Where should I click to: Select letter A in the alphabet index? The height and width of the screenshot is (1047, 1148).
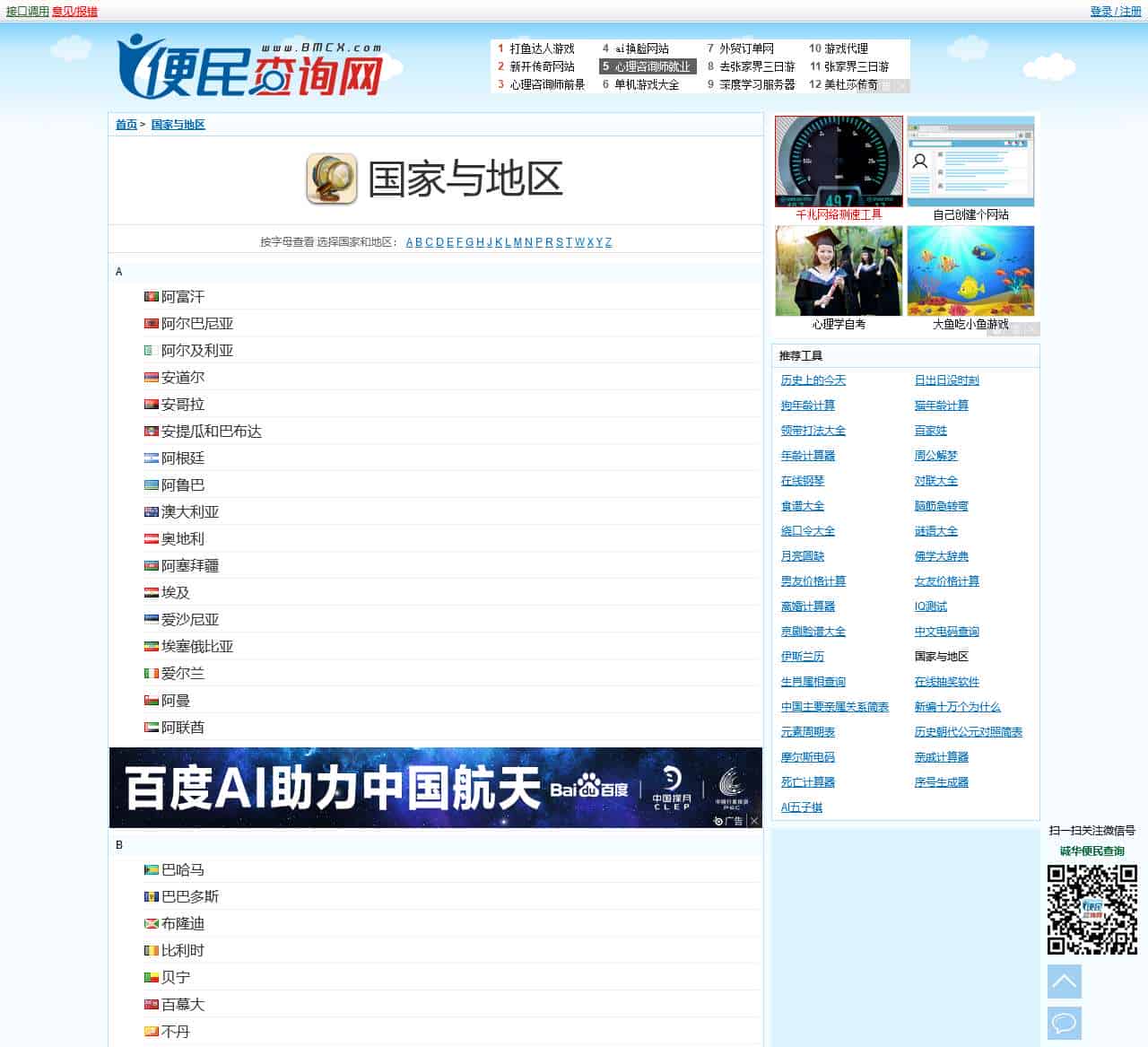point(409,241)
